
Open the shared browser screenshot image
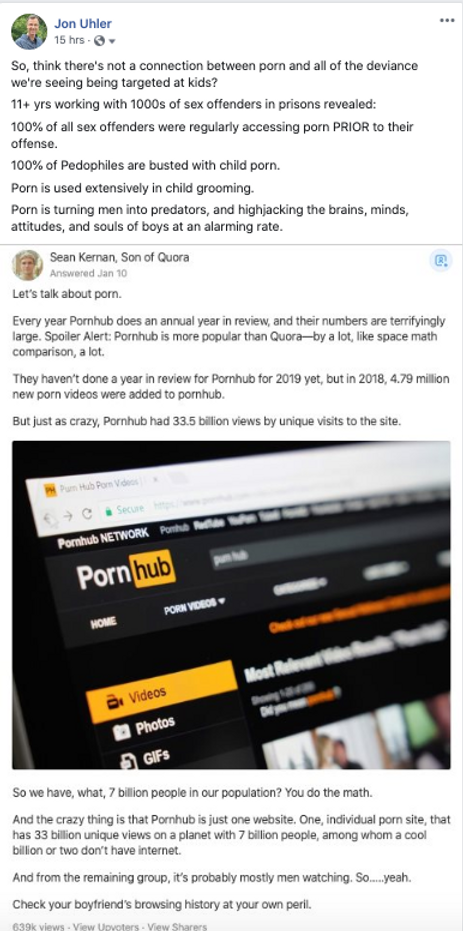click(x=231, y=604)
